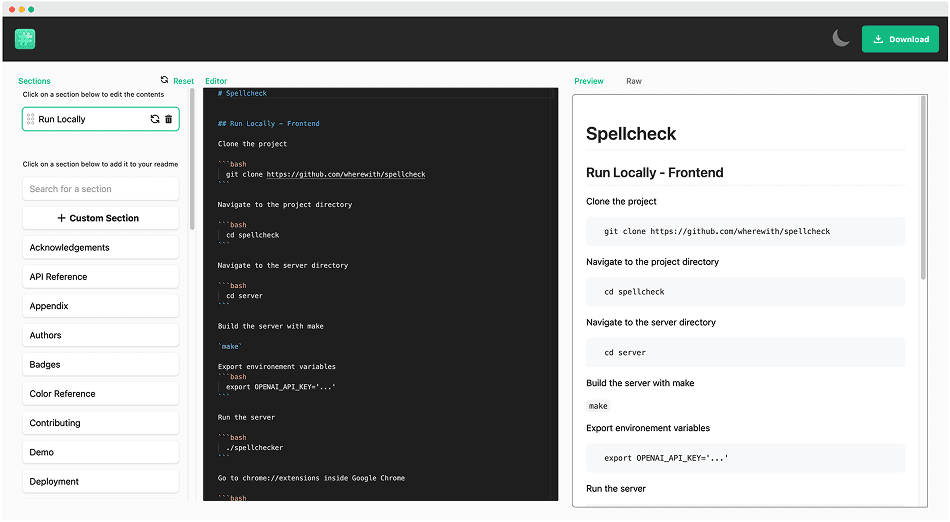950x522 pixels.
Task: Click the '# Spellcheck' line in editor
Action: coord(242,93)
